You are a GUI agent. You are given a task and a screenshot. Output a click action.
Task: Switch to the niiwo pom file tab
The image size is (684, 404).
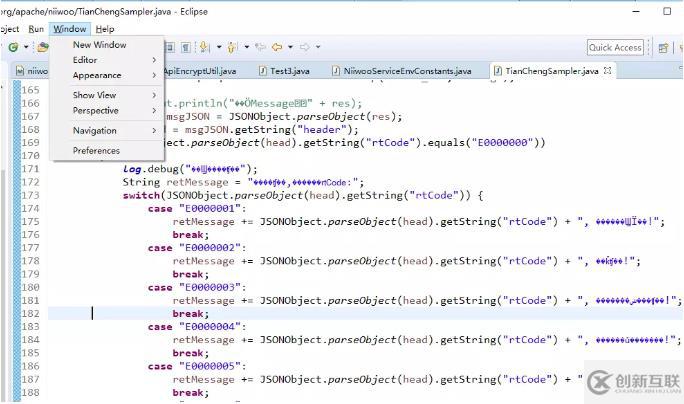point(32,71)
